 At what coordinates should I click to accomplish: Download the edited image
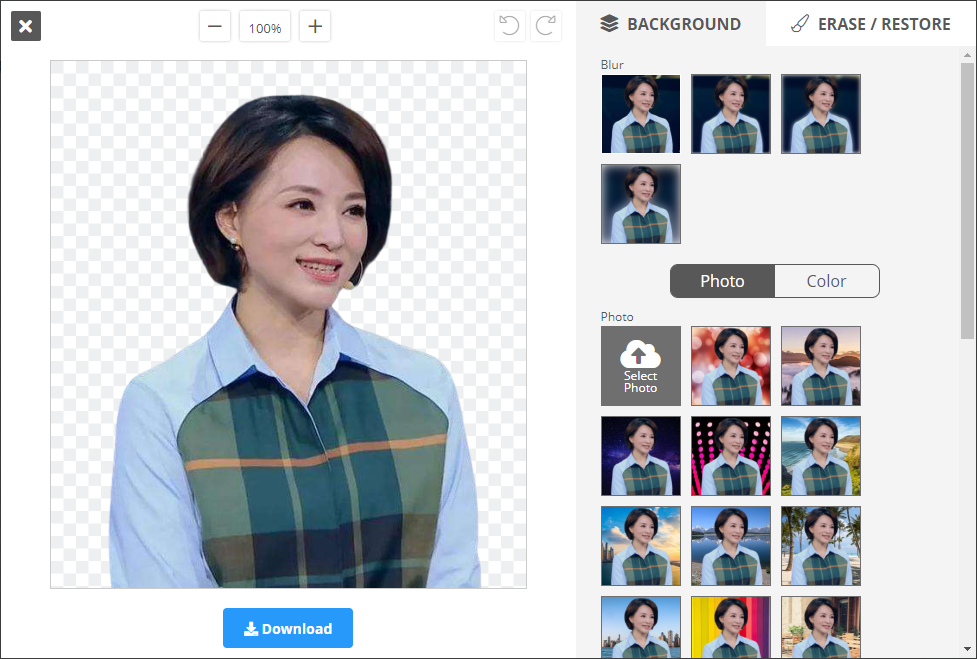click(288, 628)
